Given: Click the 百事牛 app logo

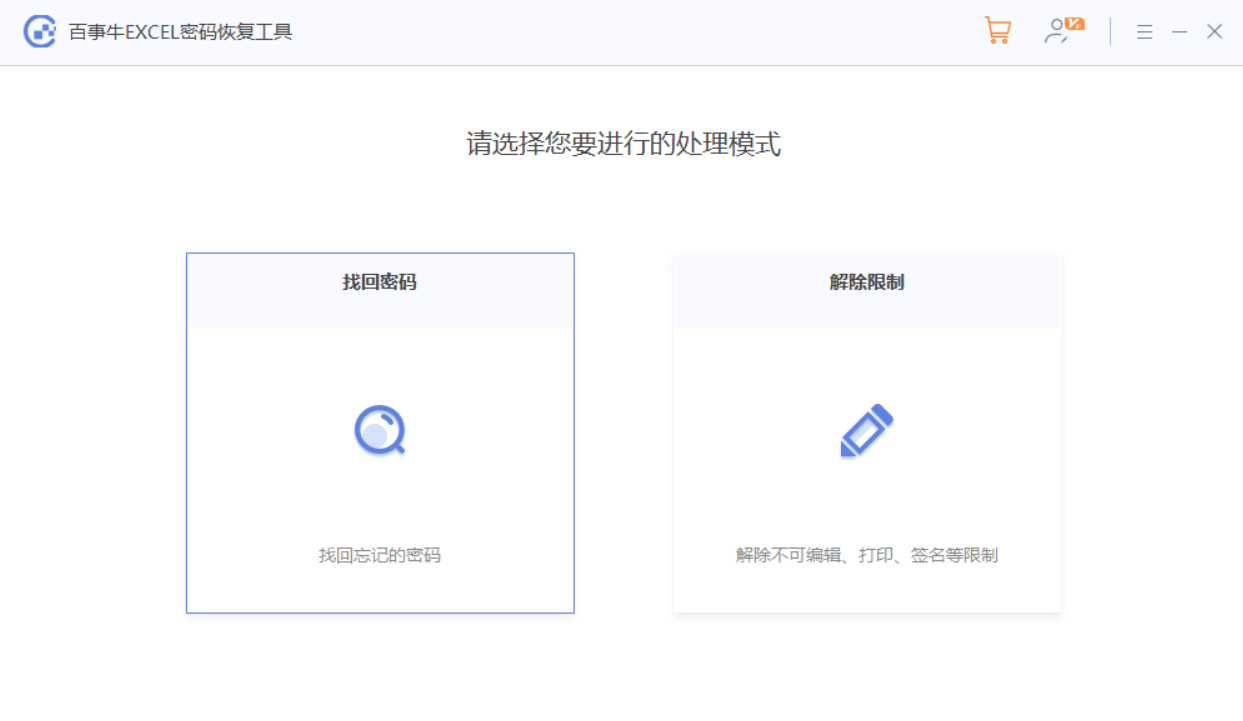Looking at the screenshot, I should [39, 31].
